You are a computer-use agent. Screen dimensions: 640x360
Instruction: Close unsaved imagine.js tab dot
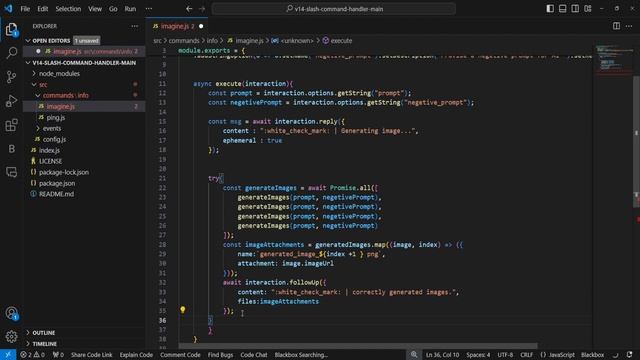point(201,26)
